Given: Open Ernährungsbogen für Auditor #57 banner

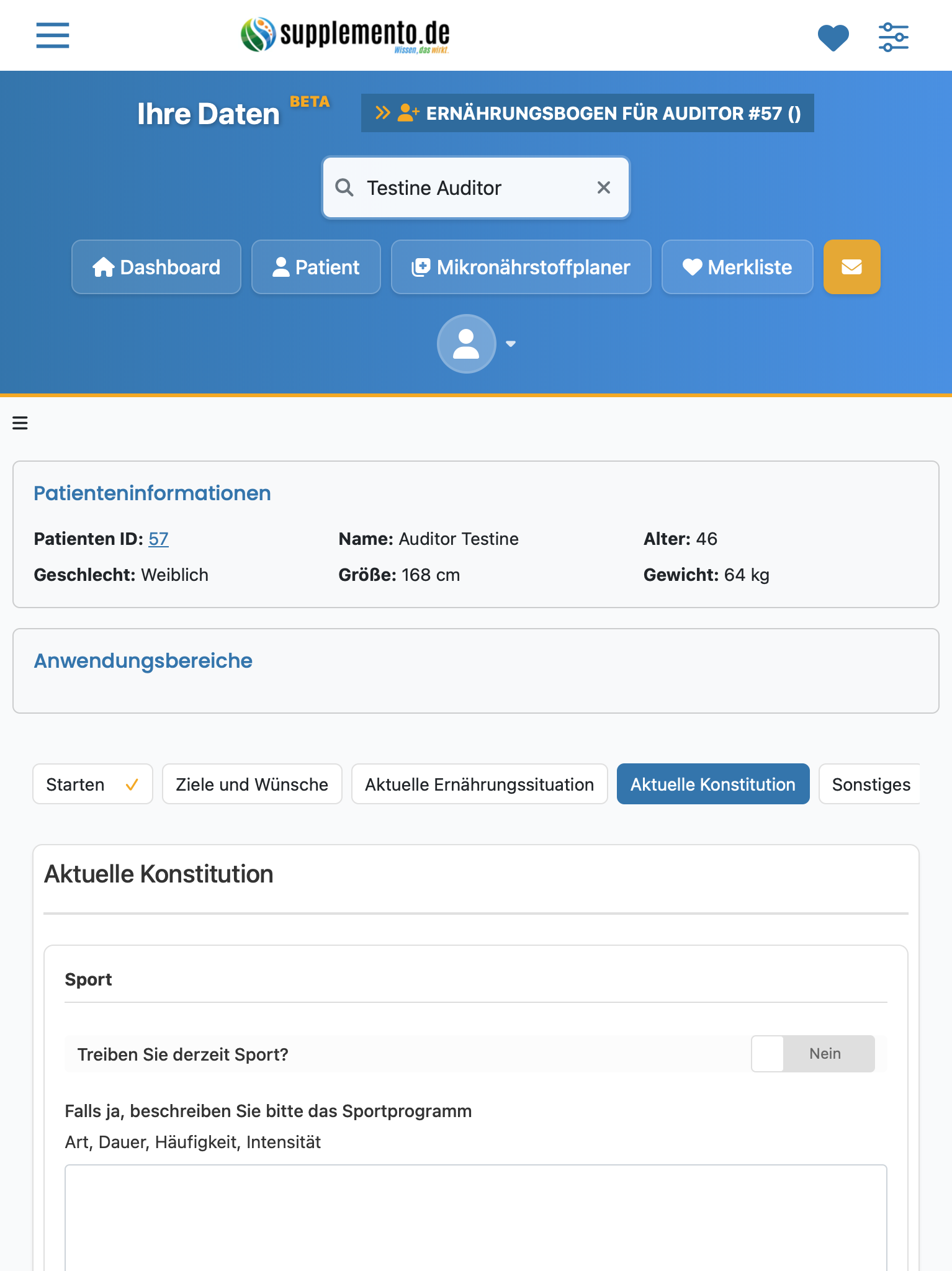Looking at the screenshot, I should click(x=587, y=113).
